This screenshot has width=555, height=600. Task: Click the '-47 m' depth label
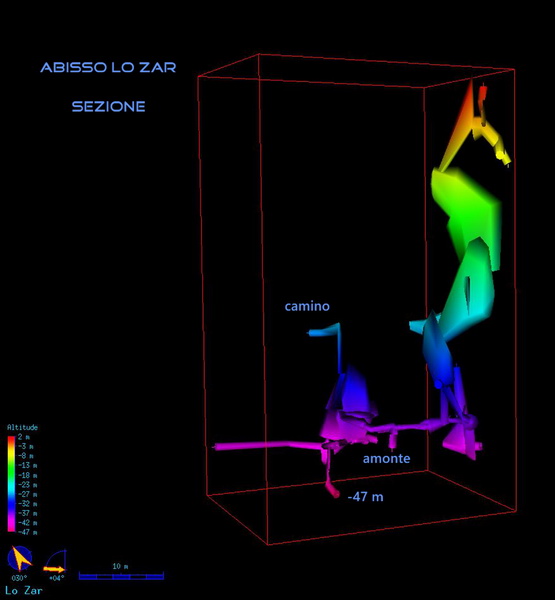[x=365, y=497]
